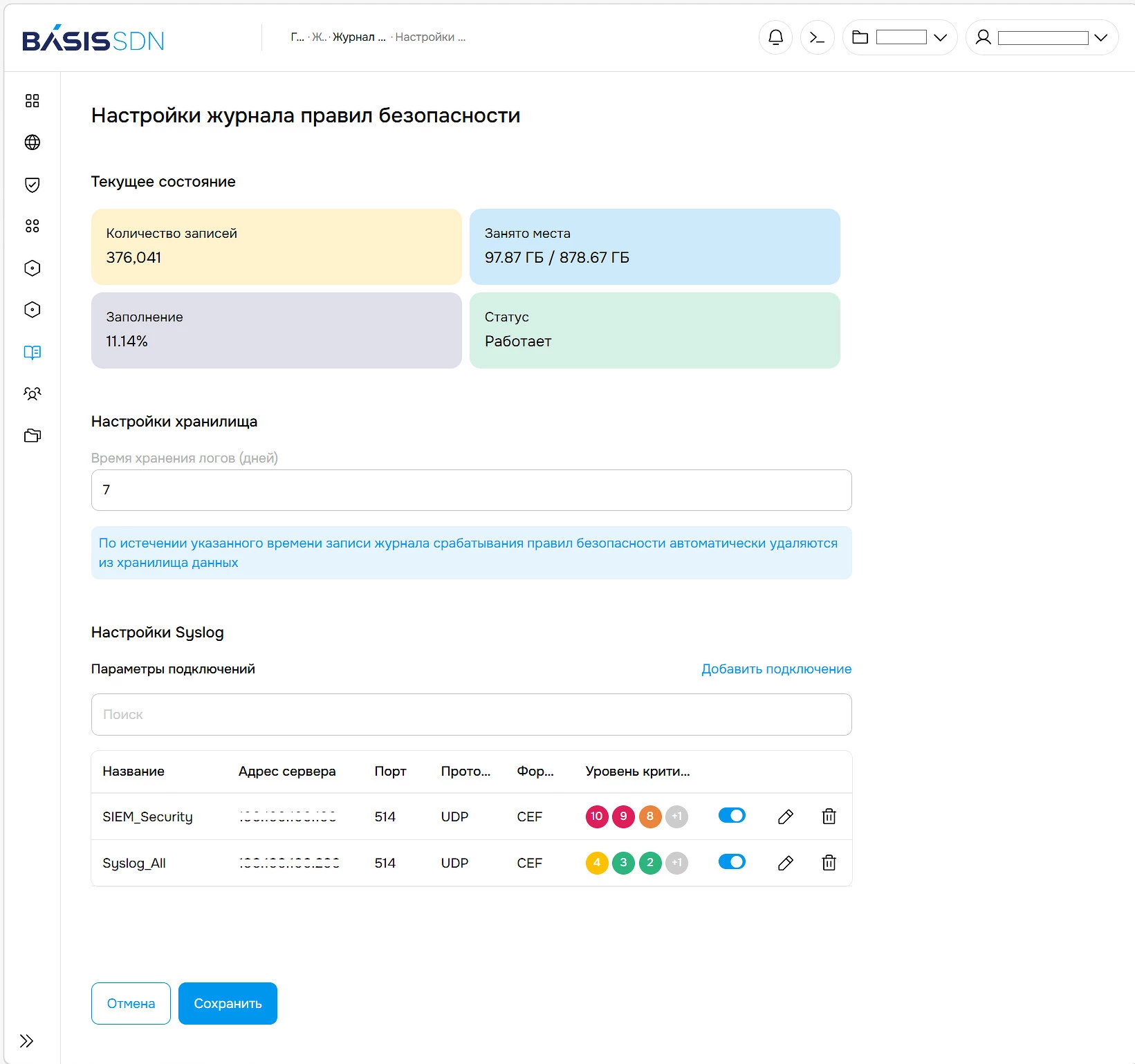Screen dimensions: 1135x1064
Task: Disable the Syslog_All connection toggle
Action: pos(732,861)
